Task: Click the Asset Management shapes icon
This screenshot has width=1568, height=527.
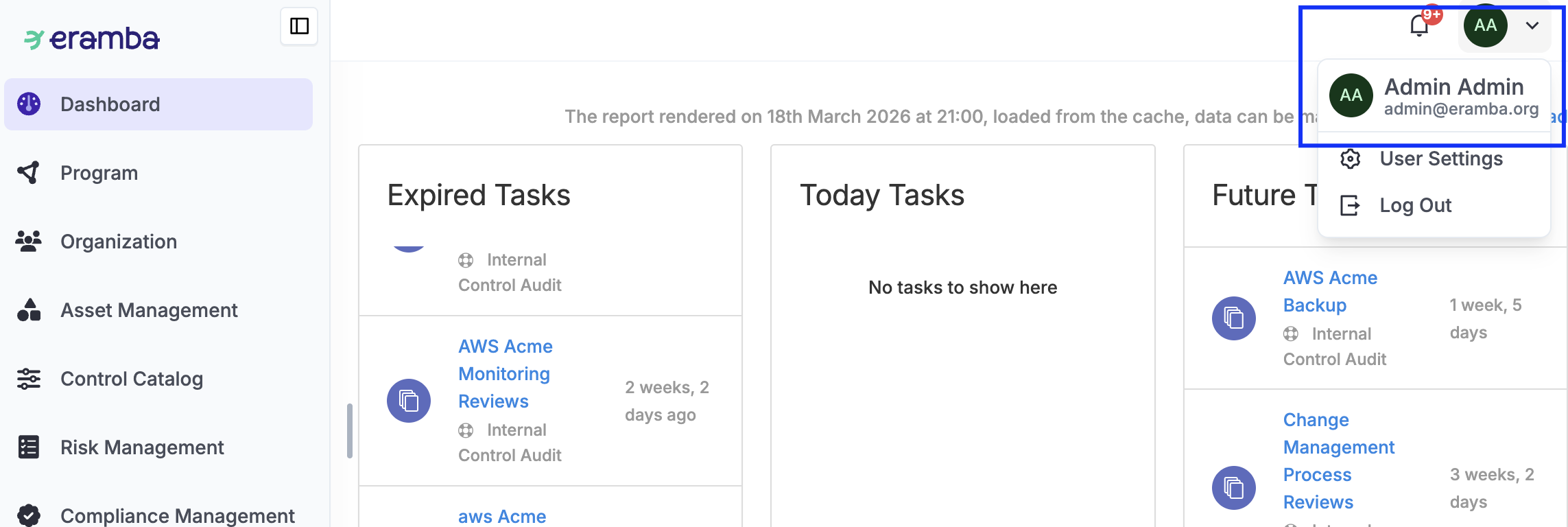Action: (x=29, y=309)
